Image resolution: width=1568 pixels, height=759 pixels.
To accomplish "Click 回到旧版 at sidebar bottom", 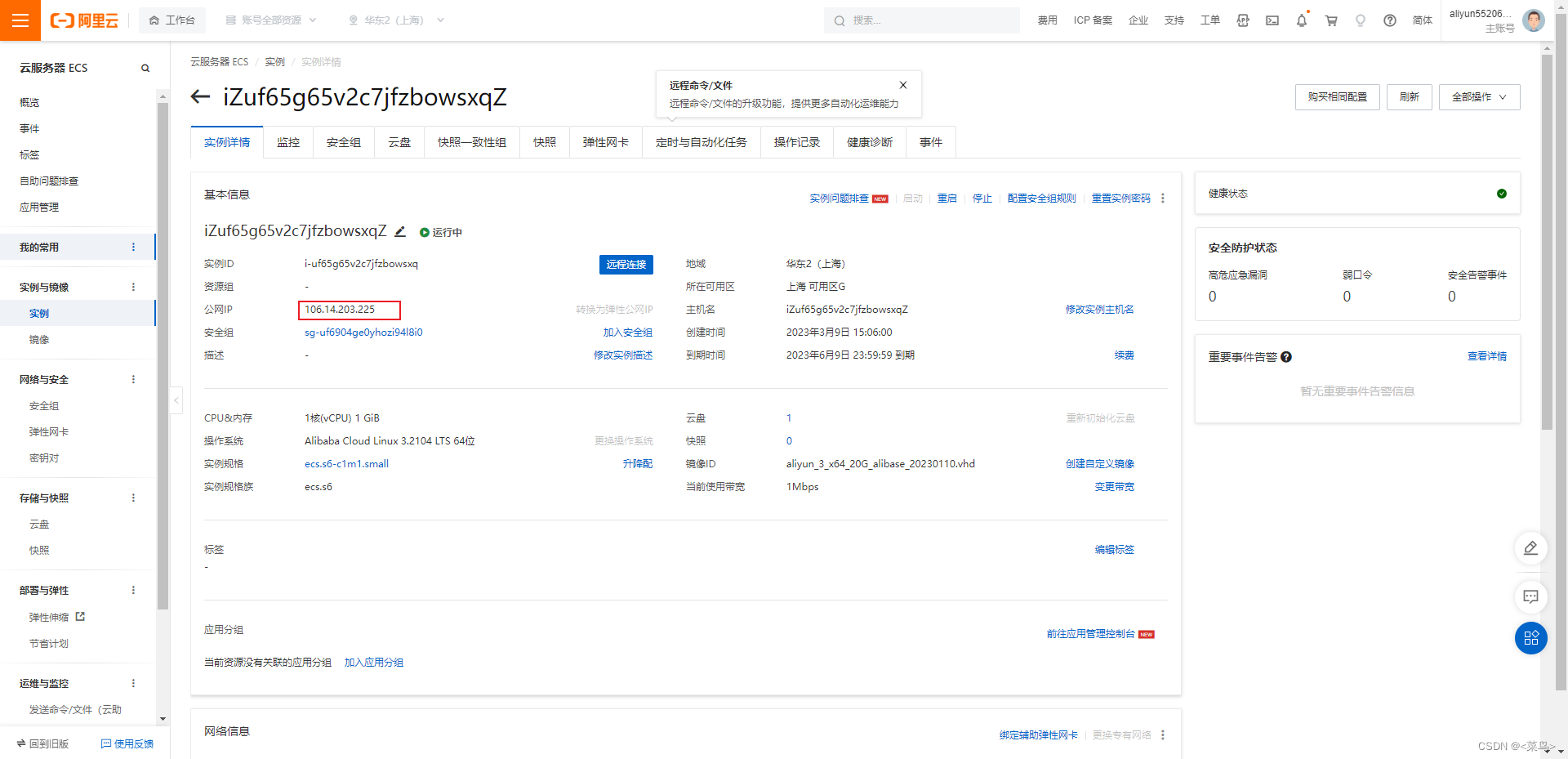I will tap(42, 744).
